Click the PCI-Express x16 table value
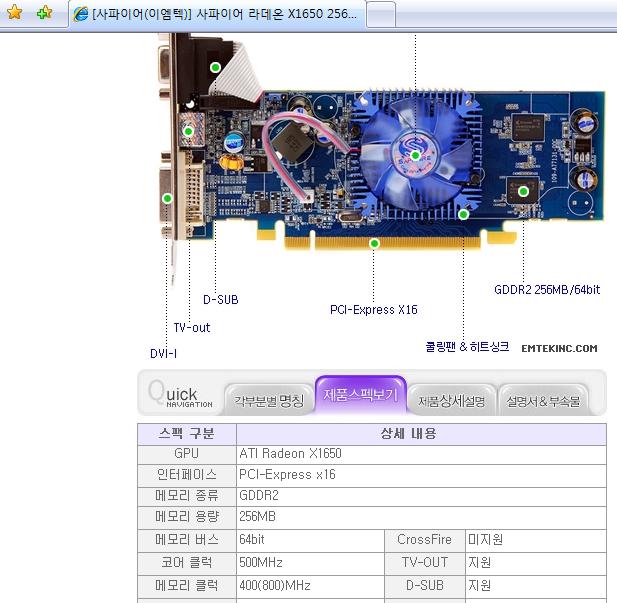 click(287, 475)
